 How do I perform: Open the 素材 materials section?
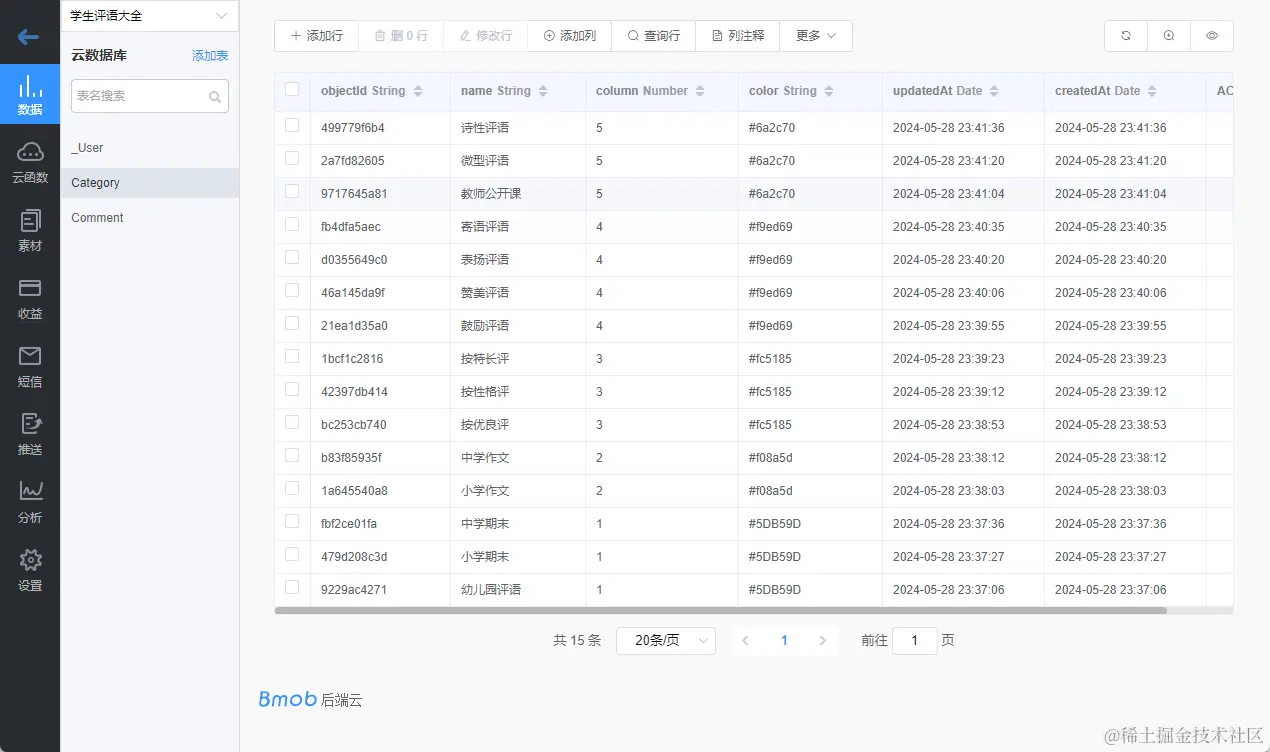click(x=30, y=230)
